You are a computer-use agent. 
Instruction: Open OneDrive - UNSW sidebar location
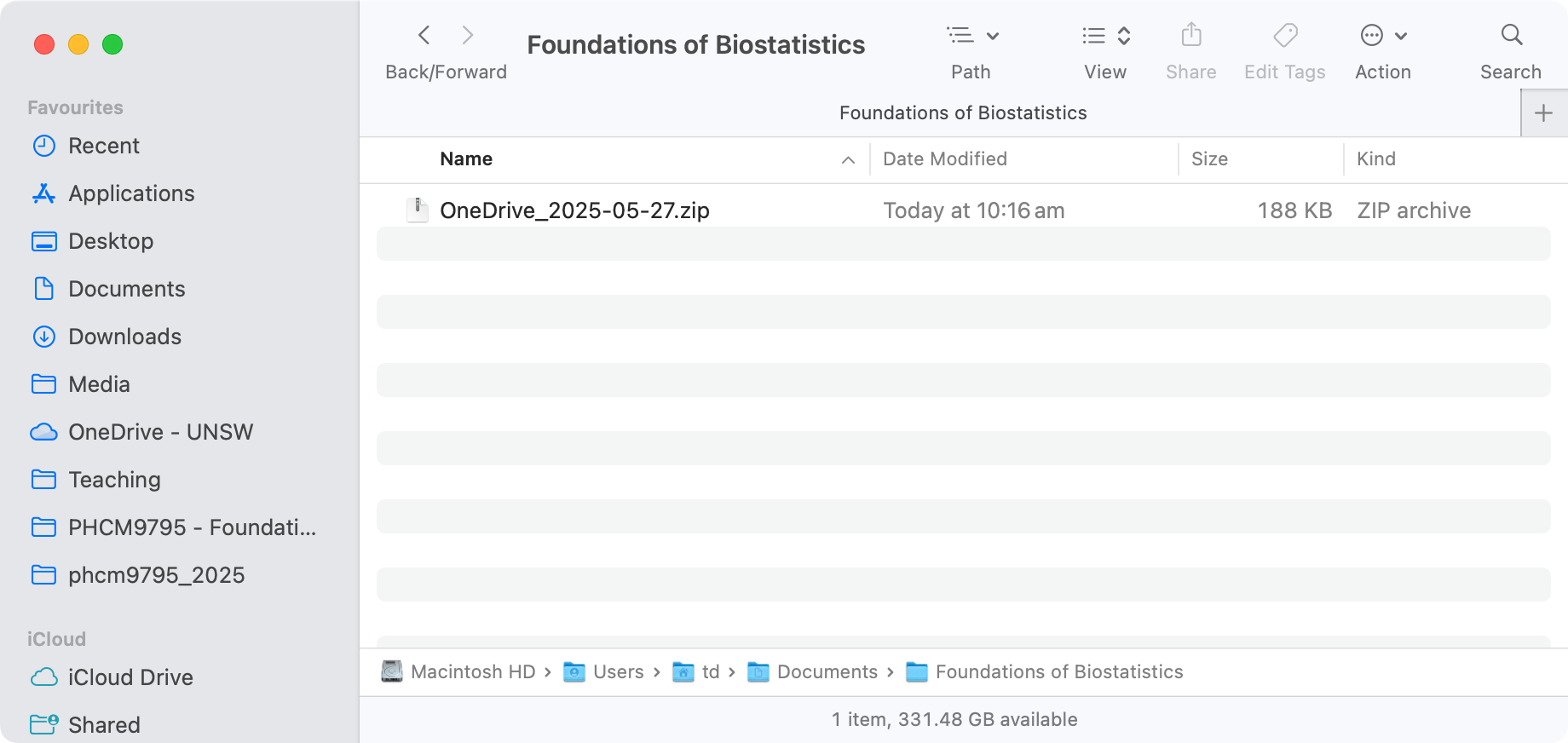160,432
